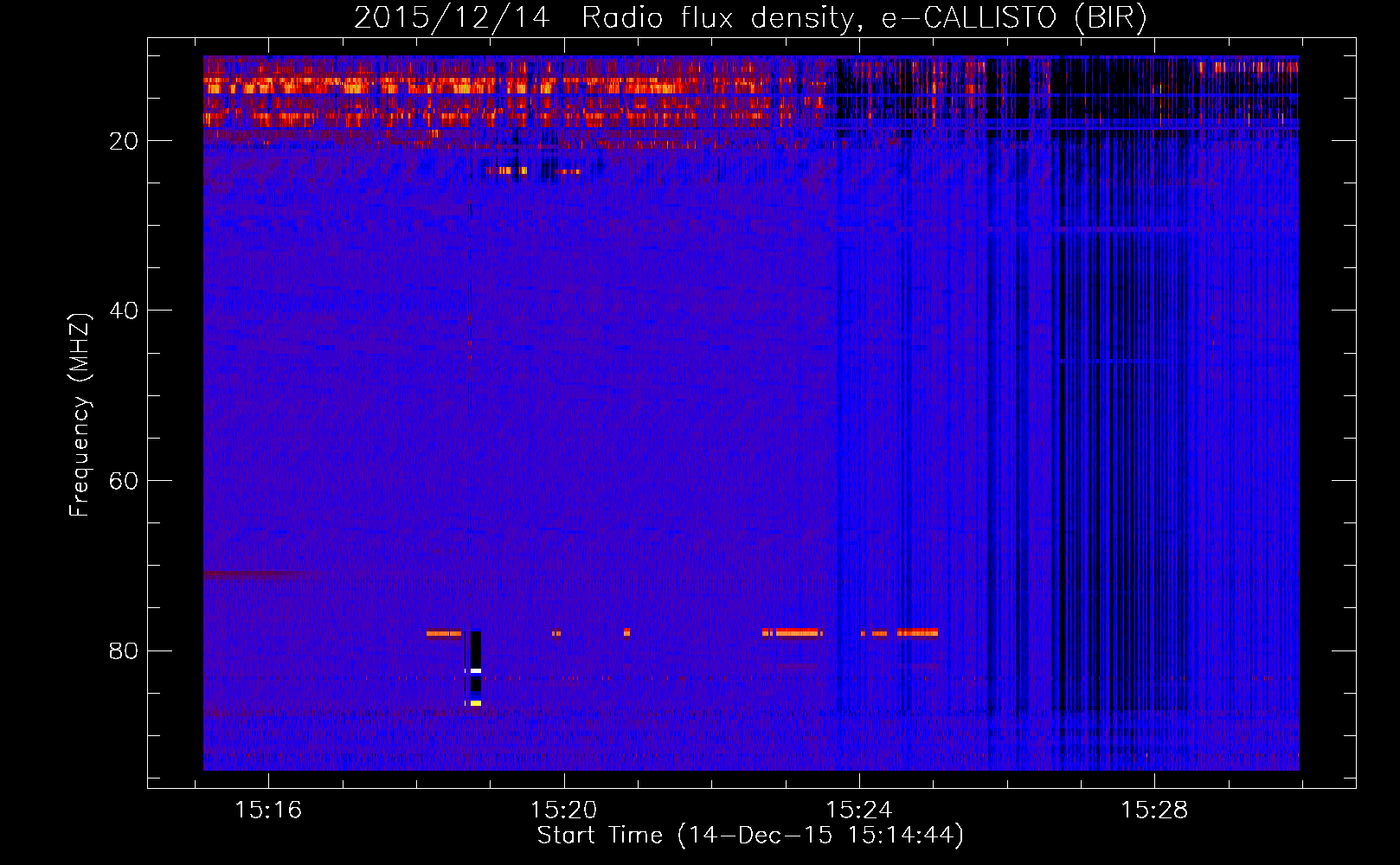This screenshot has width=1400, height=865.
Task: Click the yellow spot at the bottom of the black bar
Action: point(475,703)
